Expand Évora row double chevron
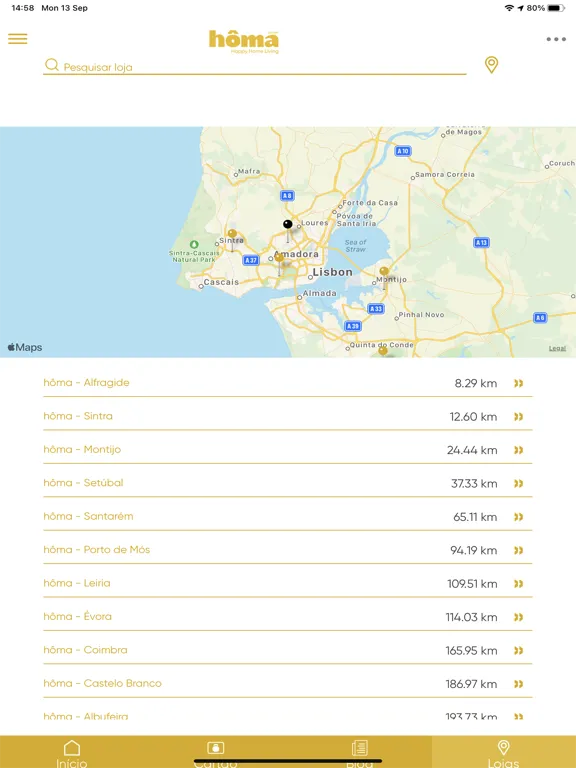Viewport: 576px width, 768px height. 518,617
